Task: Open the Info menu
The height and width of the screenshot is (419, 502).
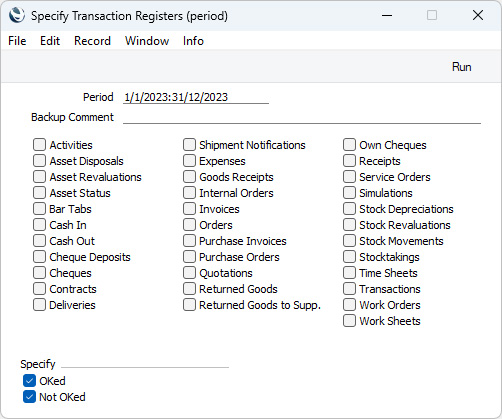Action: coord(193,41)
